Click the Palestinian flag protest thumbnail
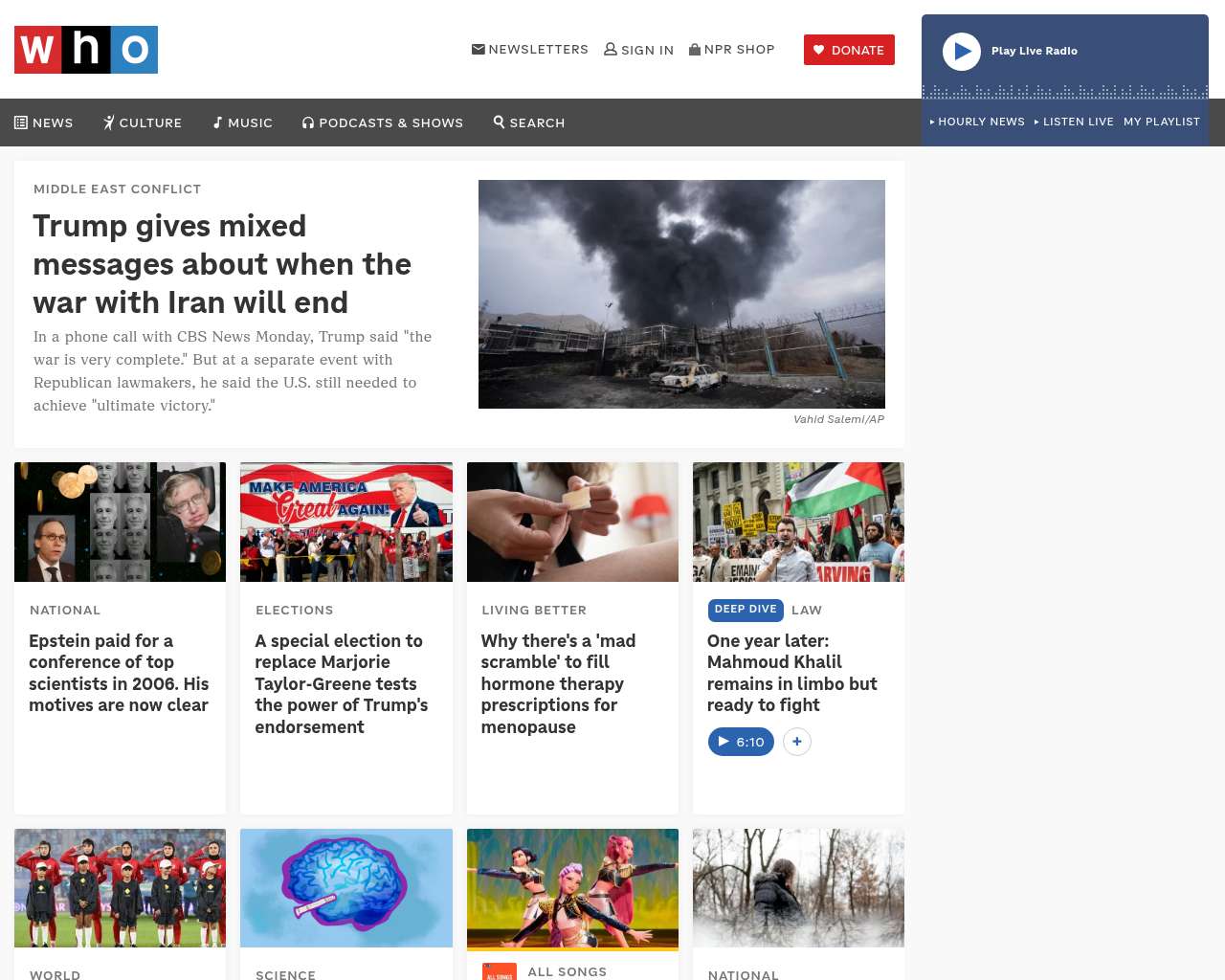 tap(798, 522)
